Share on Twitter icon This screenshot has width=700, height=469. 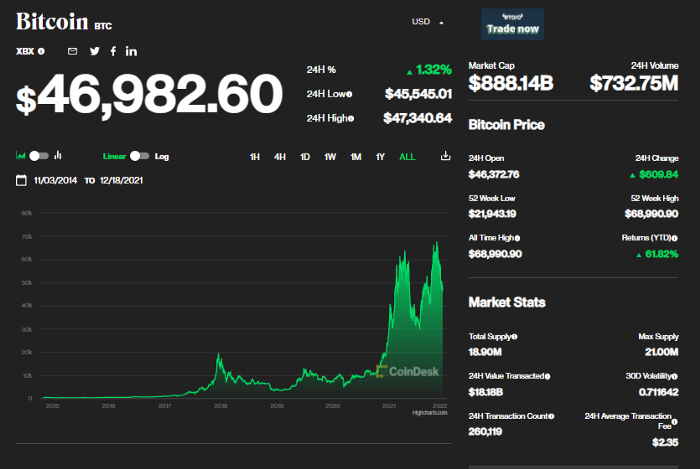pos(95,51)
